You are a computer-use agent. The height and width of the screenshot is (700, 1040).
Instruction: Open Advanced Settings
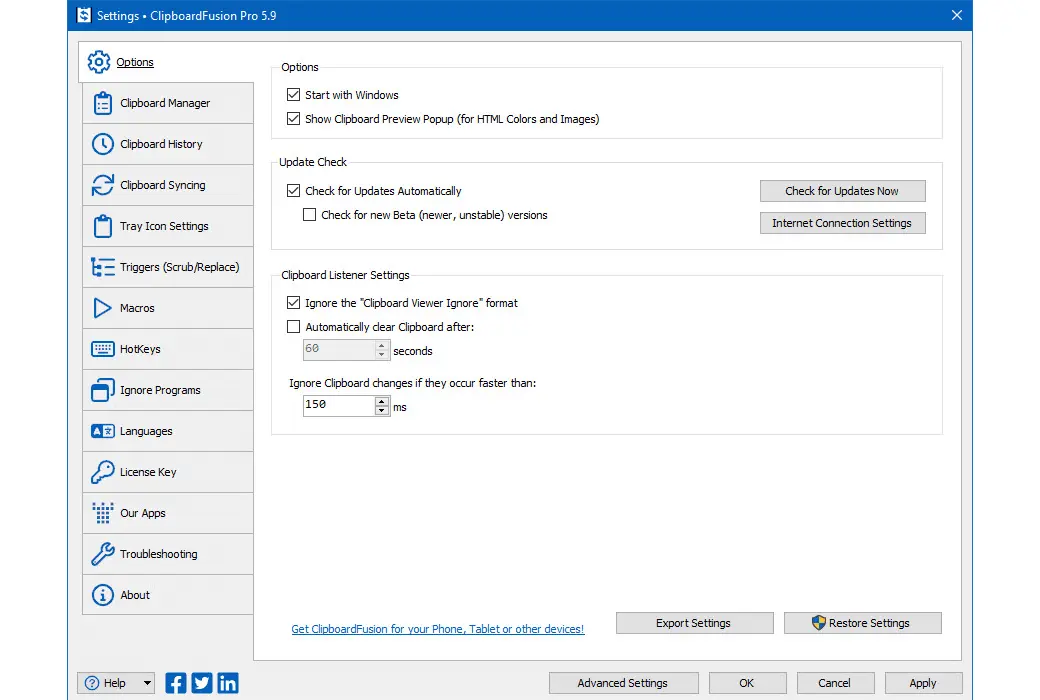(623, 683)
